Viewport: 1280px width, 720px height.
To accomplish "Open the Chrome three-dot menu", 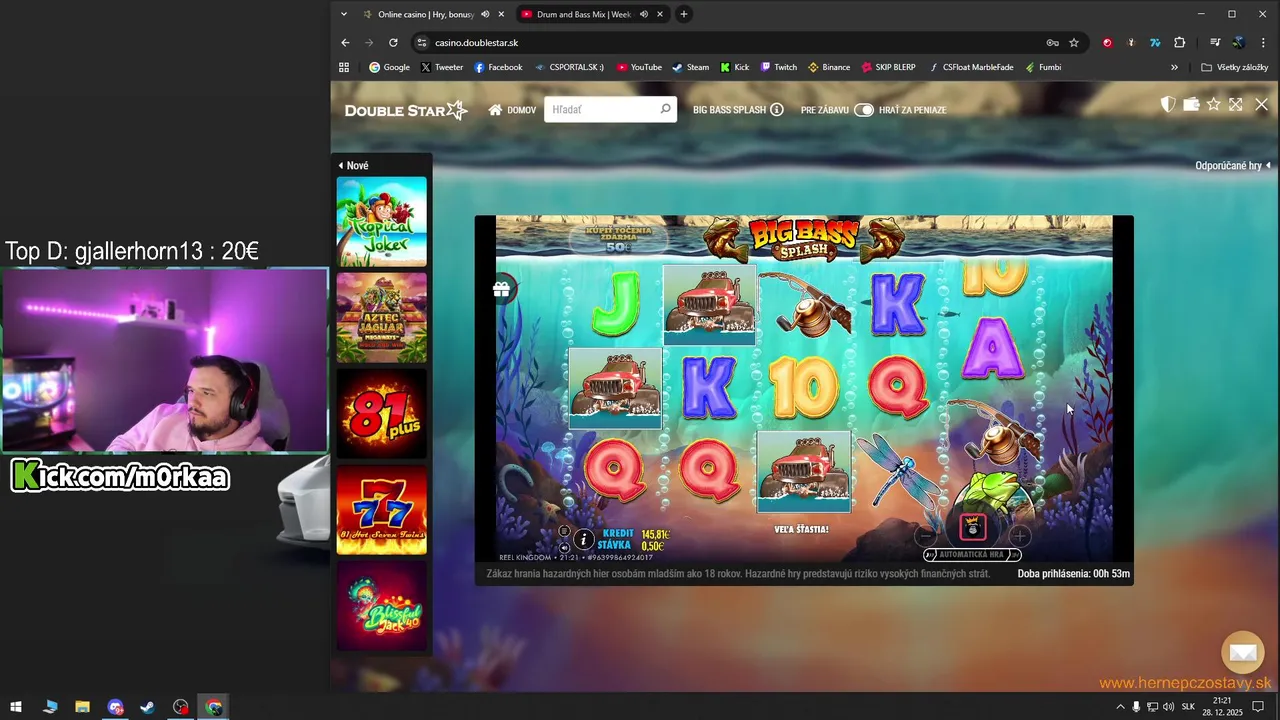I will click(1263, 42).
